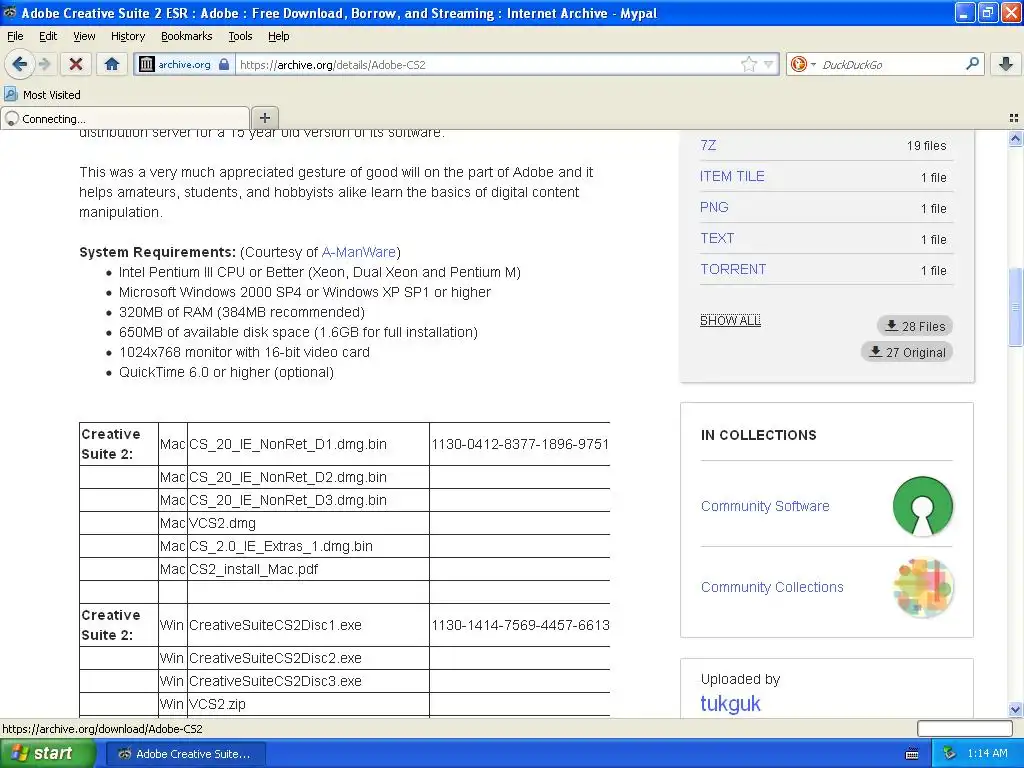Click the VCS2.dmg table cell
Image resolution: width=1024 pixels, height=768 pixels.
pyautogui.click(x=308, y=523)
